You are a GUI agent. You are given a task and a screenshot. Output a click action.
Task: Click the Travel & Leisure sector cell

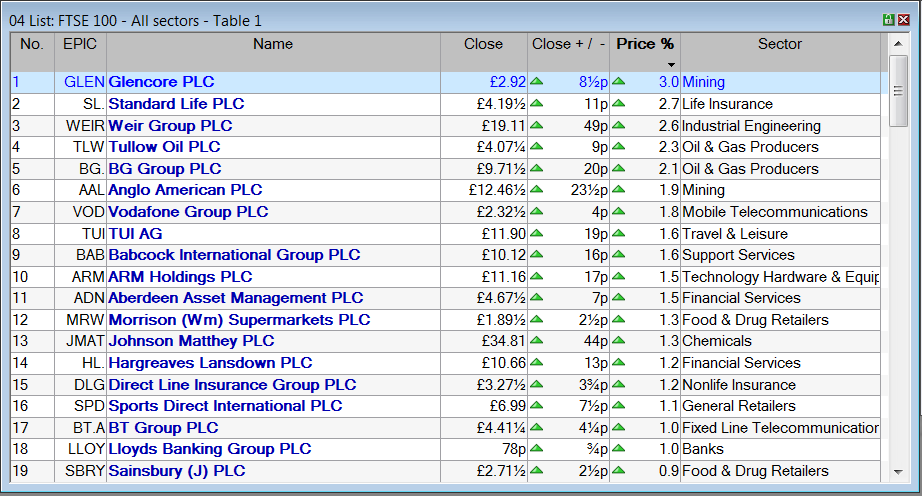780,234
